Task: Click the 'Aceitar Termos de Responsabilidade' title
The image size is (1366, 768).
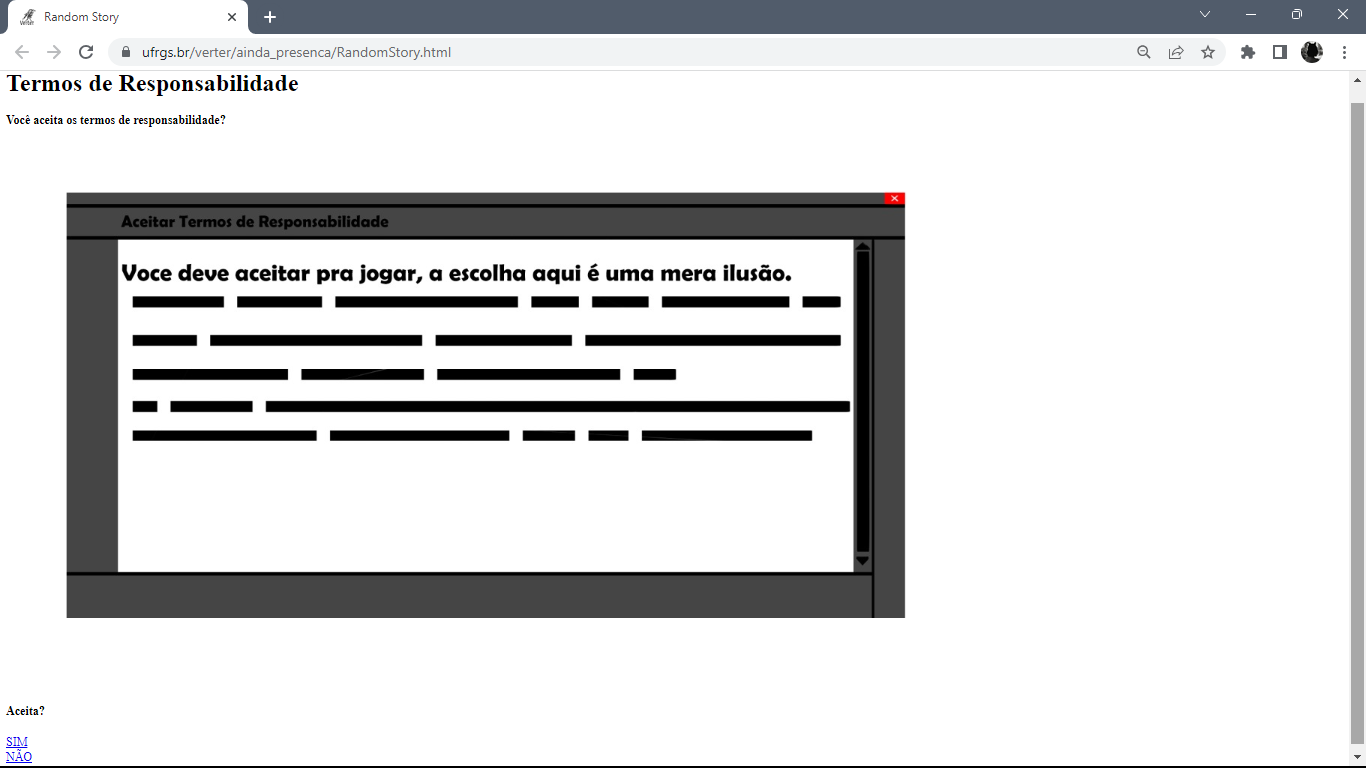Action: tap(255, 221)
